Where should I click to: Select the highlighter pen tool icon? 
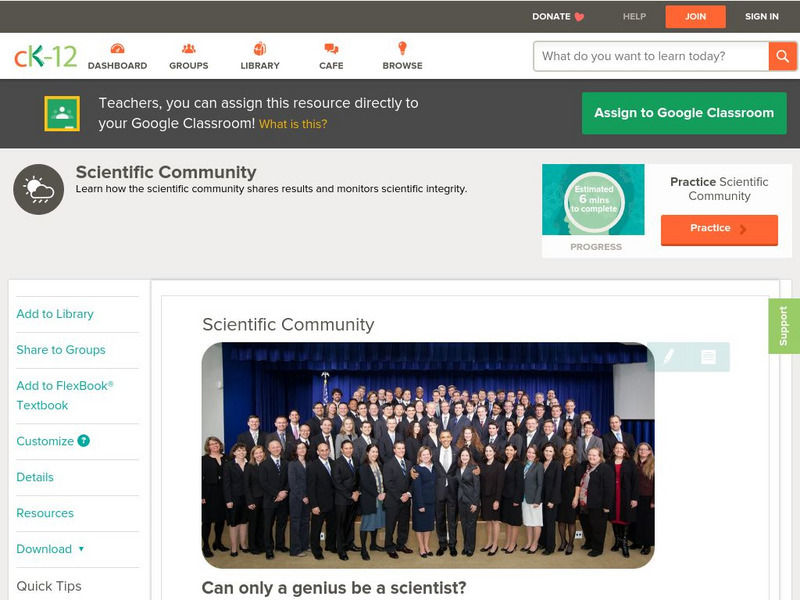(668, 357)
